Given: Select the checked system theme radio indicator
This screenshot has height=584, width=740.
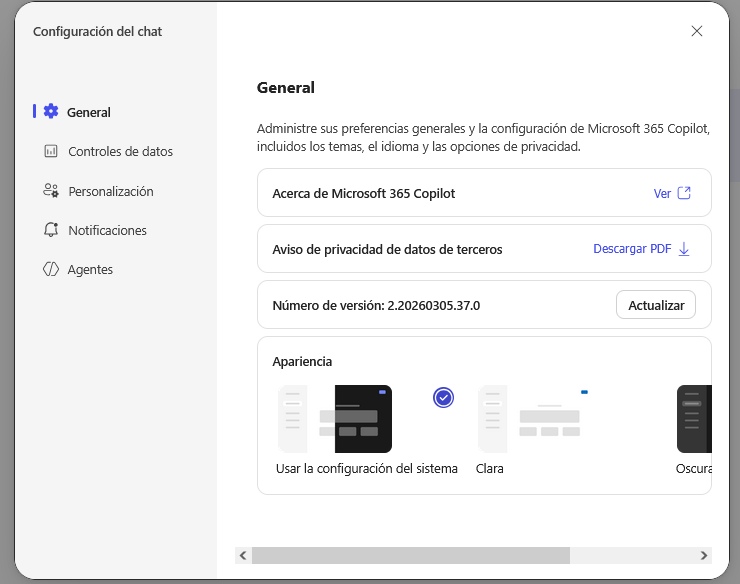Looking at the screenshot, I should [443, 398].
